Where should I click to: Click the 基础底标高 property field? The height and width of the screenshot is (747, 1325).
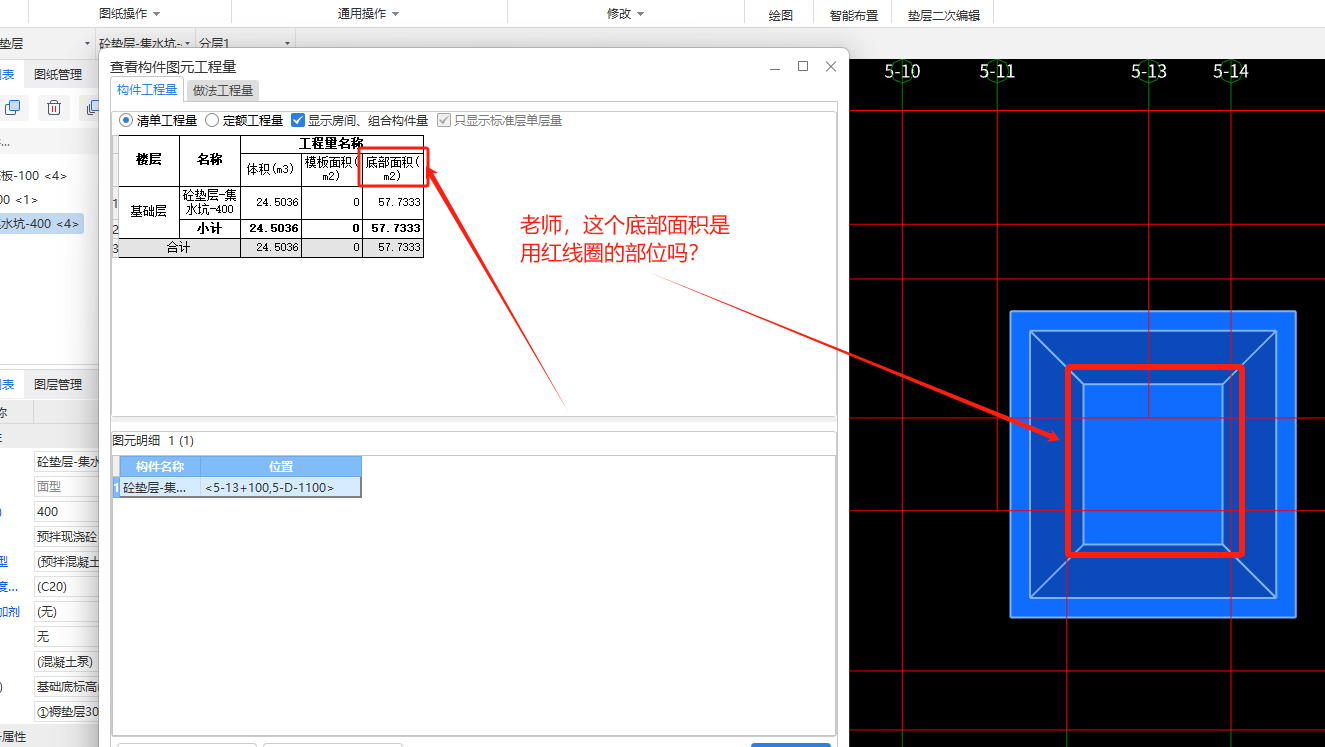pos(66,686)
